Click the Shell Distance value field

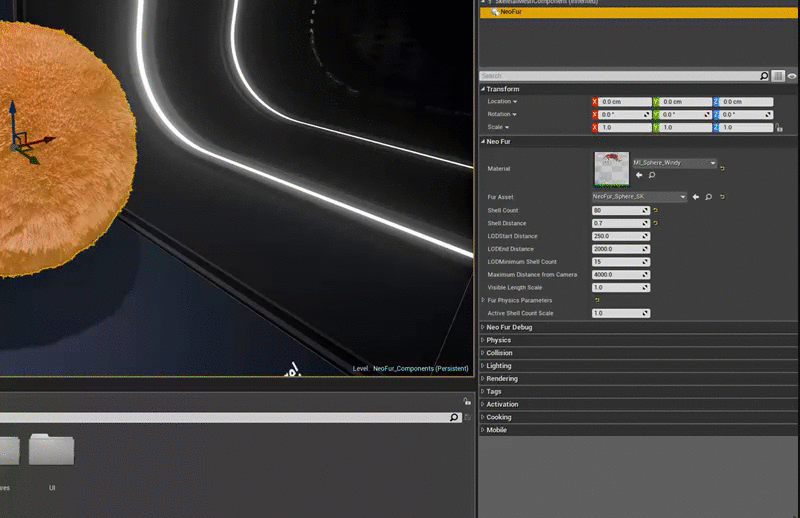pyautogui.click(x=616, y=223)
